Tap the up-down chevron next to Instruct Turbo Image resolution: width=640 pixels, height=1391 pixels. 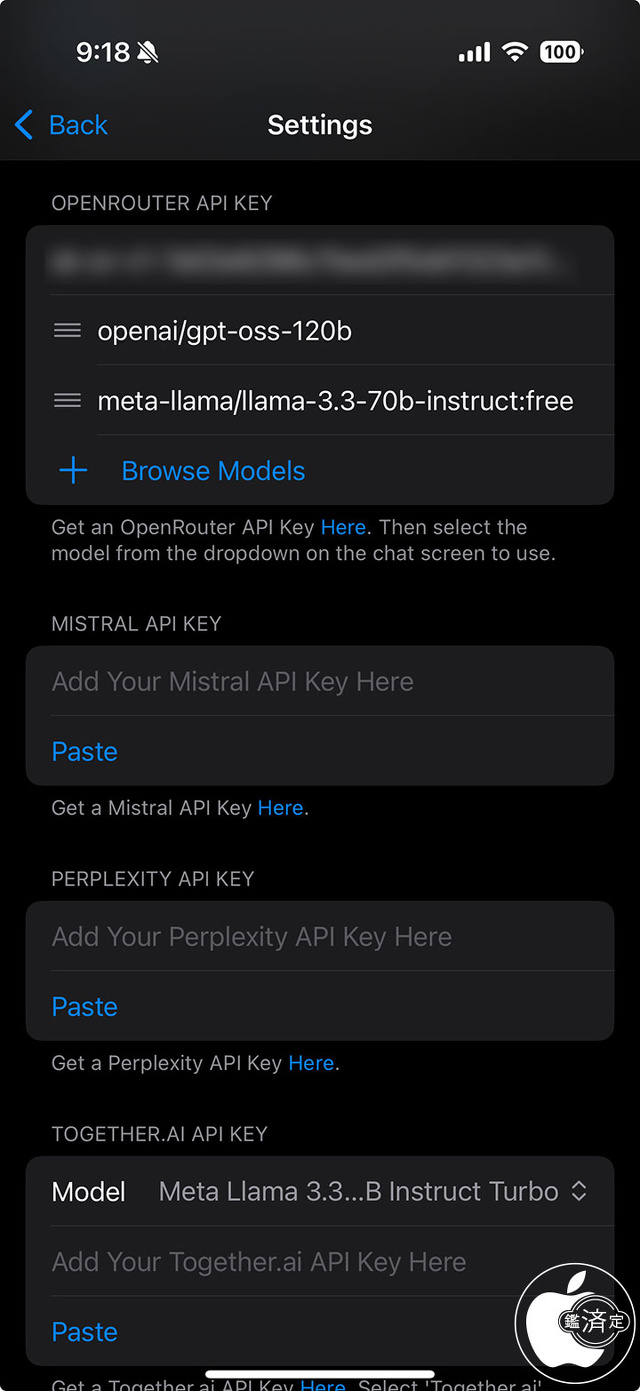578,1192
